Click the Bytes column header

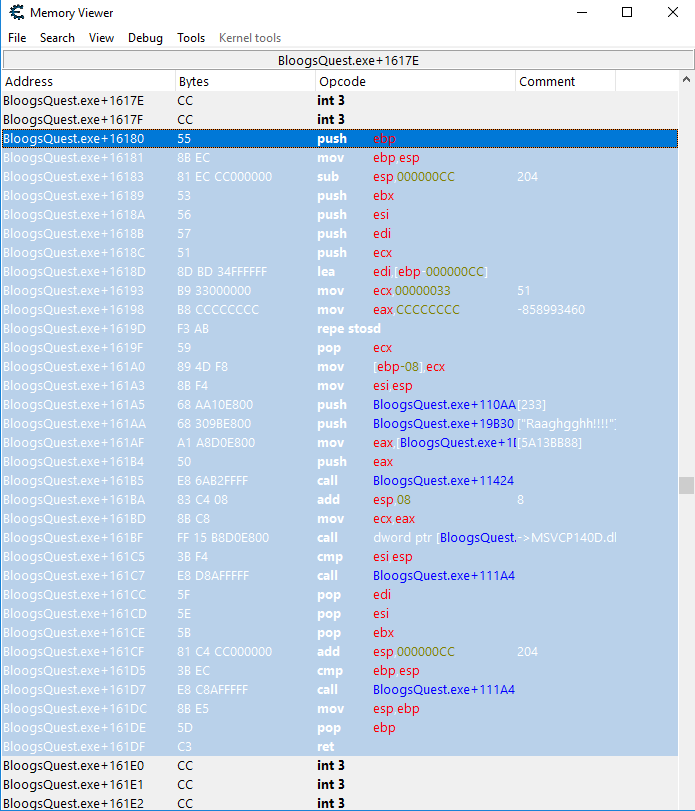[246, 81]
